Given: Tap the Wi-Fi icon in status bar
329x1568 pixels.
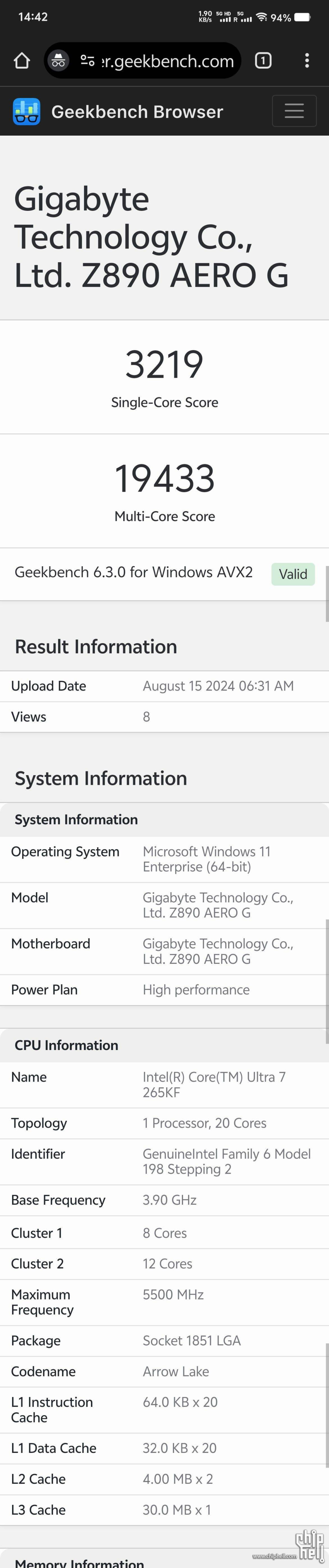Looking at the screenshot, I should point(262,17).
